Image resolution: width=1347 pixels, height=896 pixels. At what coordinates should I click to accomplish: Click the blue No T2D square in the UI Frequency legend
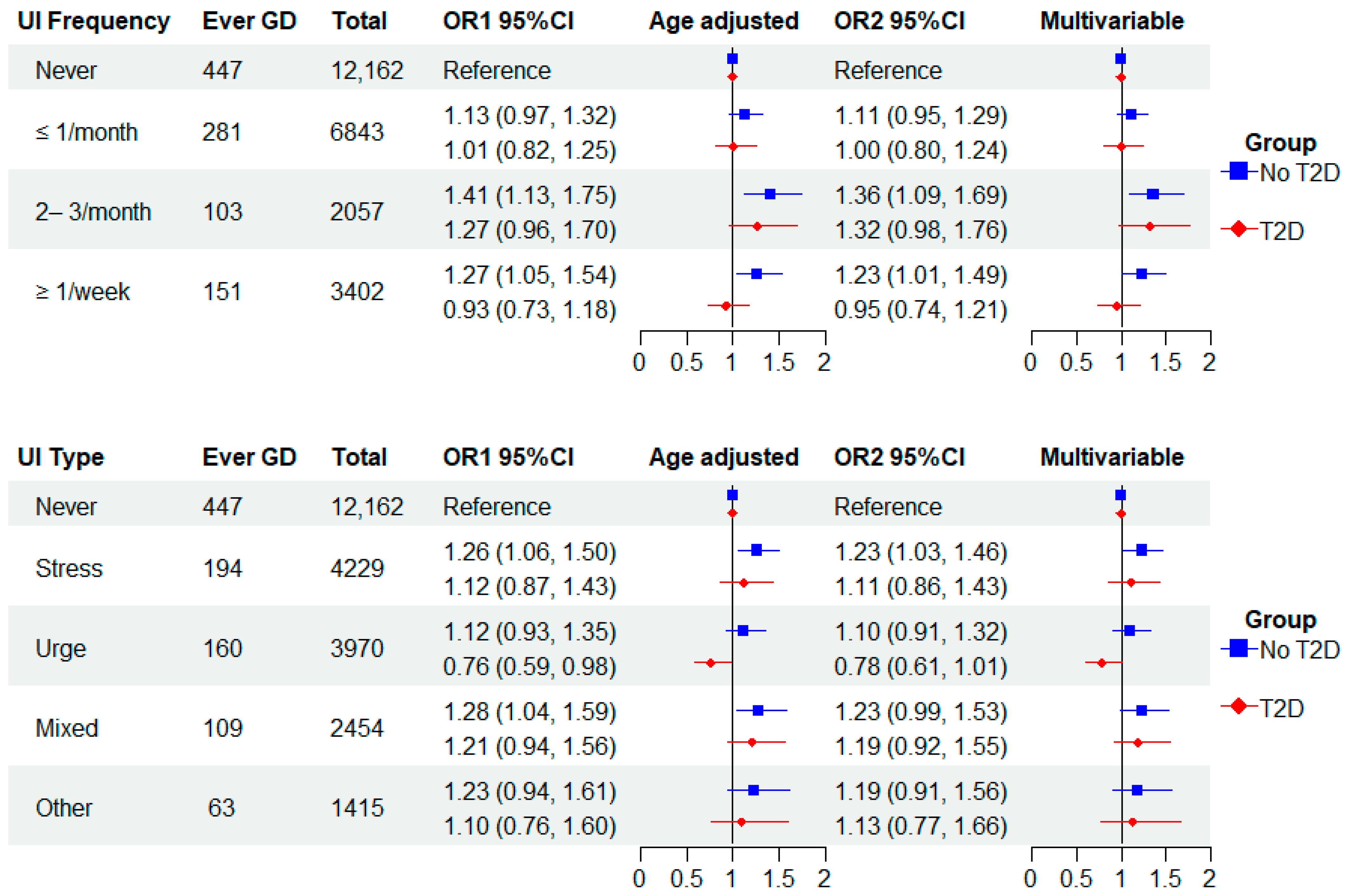point(1238,171)
